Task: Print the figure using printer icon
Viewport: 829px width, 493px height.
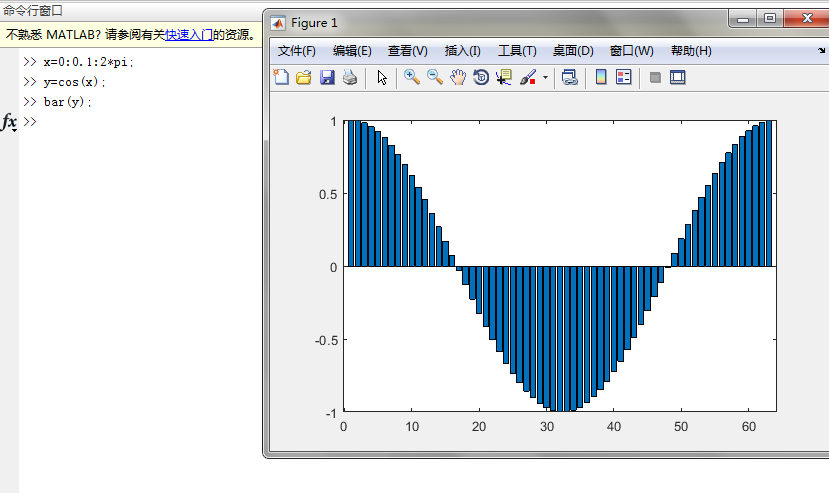Action: point(350,78)
